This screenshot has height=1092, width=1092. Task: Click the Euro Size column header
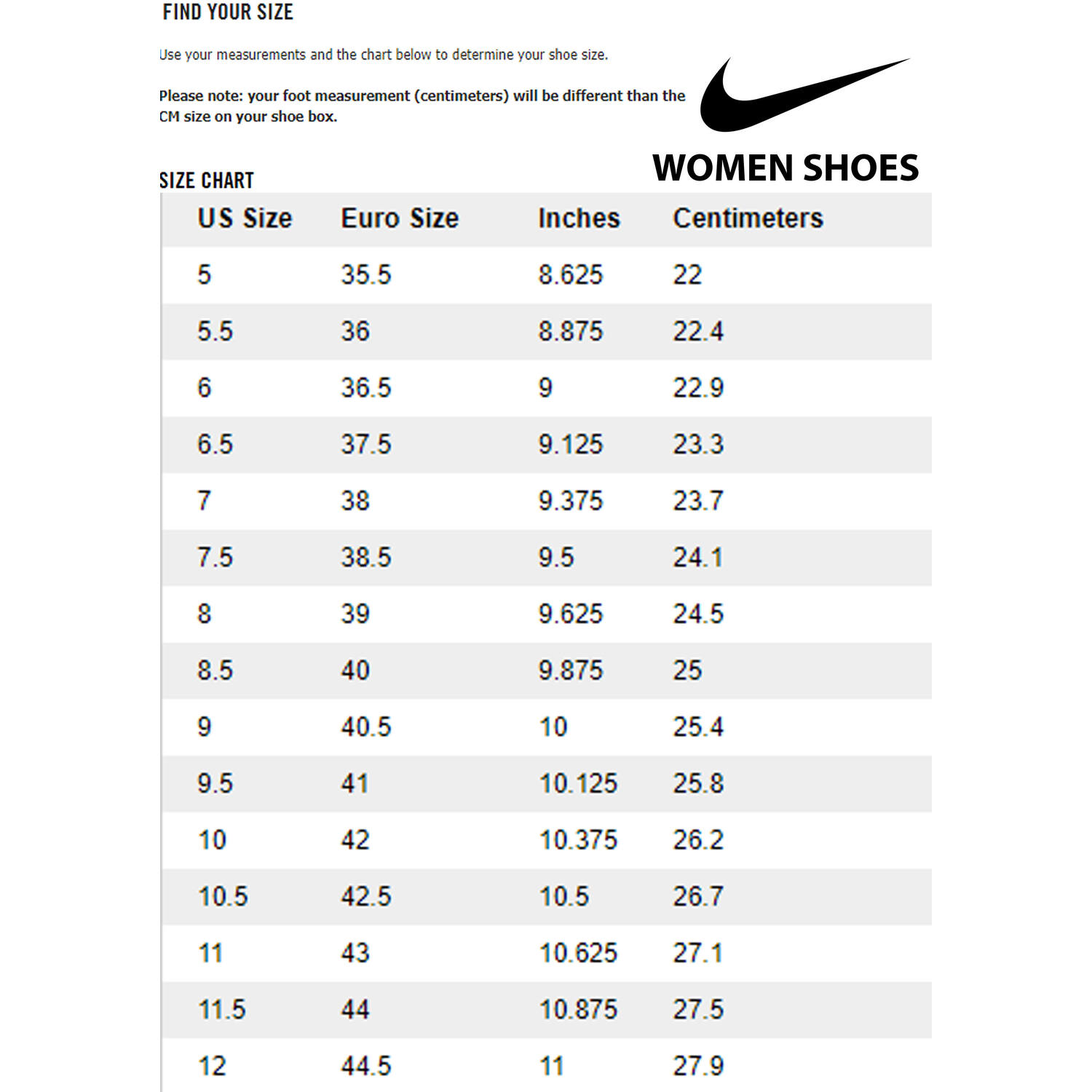click(x=400, y=218)
